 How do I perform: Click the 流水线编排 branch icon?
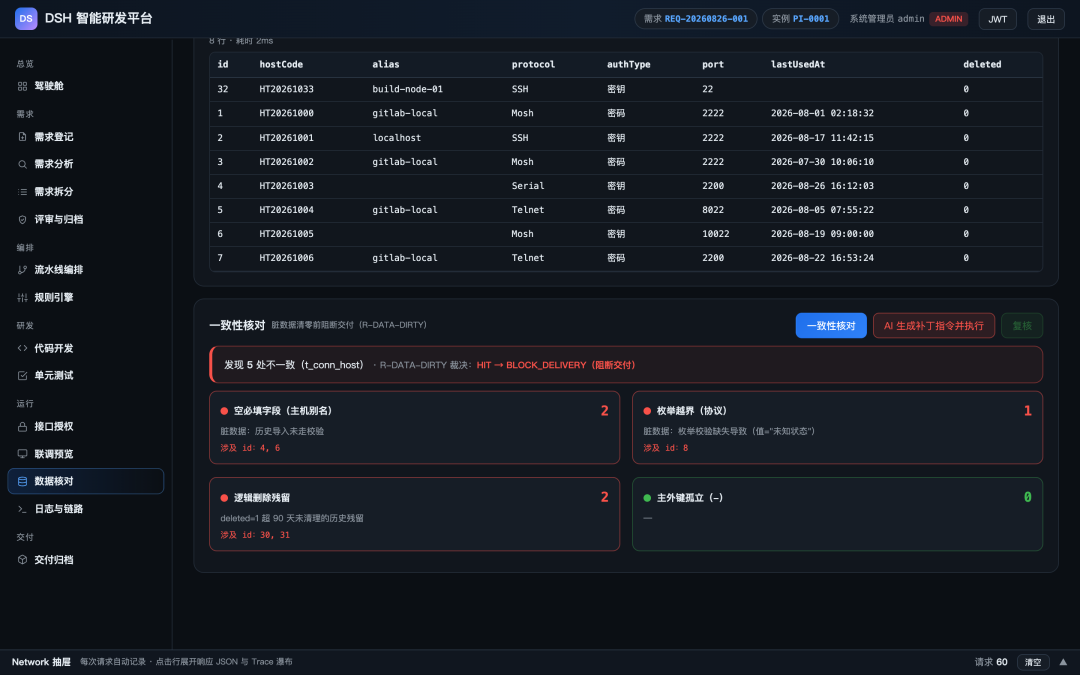(22, 270)
